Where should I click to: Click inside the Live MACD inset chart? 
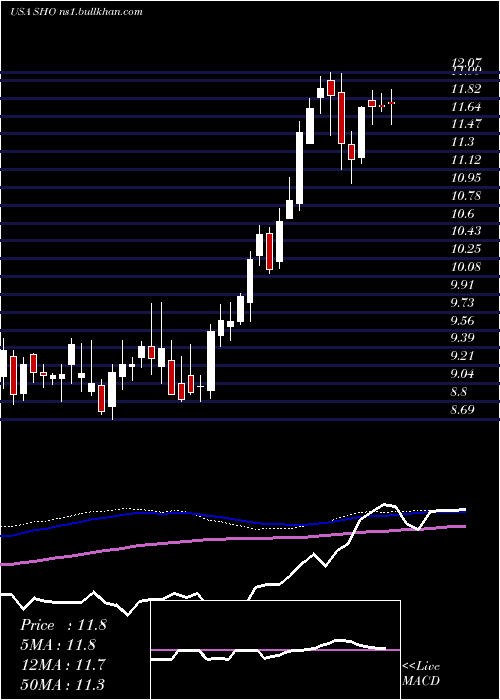(x=275, y=650)
